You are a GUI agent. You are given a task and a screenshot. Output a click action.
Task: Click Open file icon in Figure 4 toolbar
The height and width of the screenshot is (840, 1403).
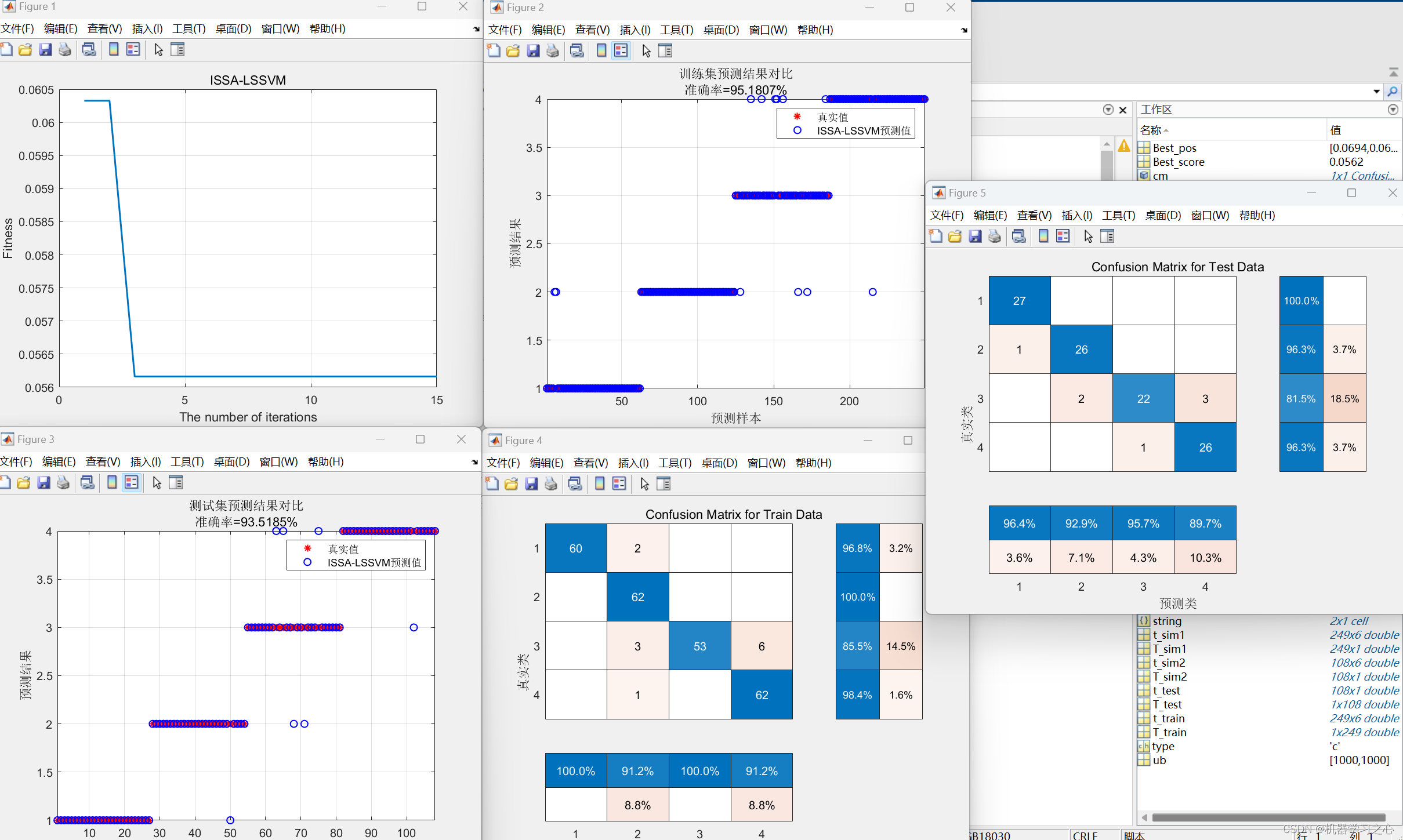(512, 484)
